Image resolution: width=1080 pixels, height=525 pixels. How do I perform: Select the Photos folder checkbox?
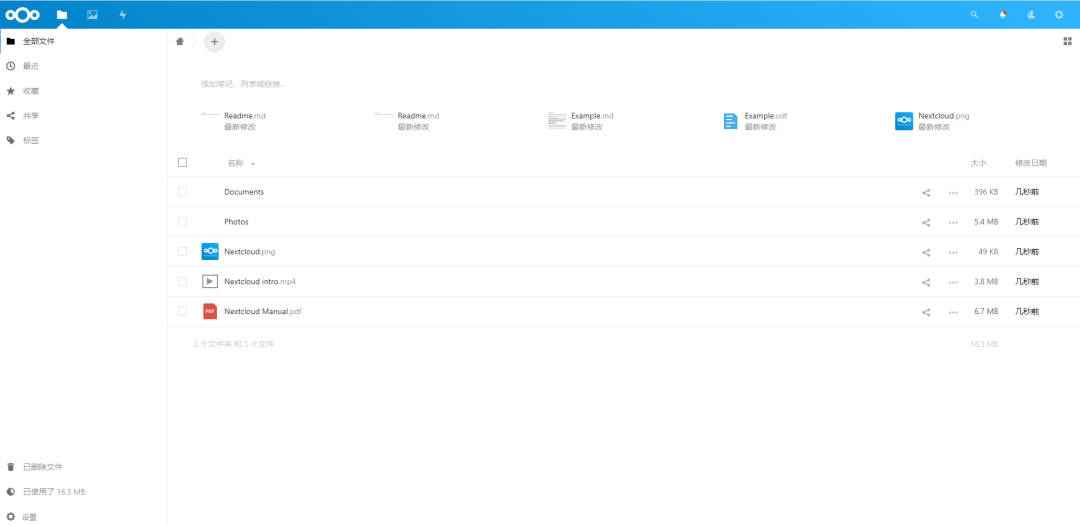click(182, 221)
